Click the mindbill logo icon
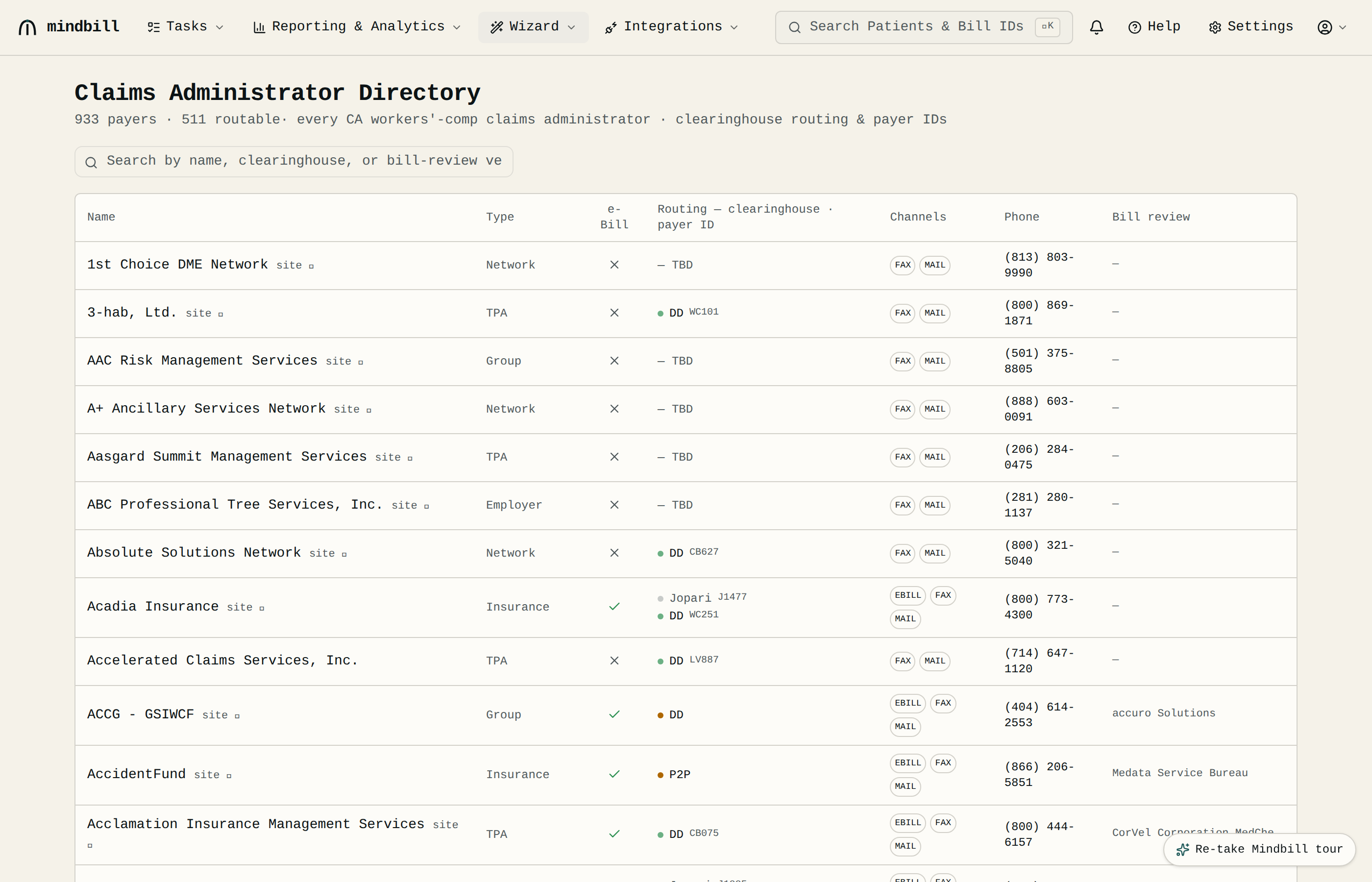 (x=27, y=27)
